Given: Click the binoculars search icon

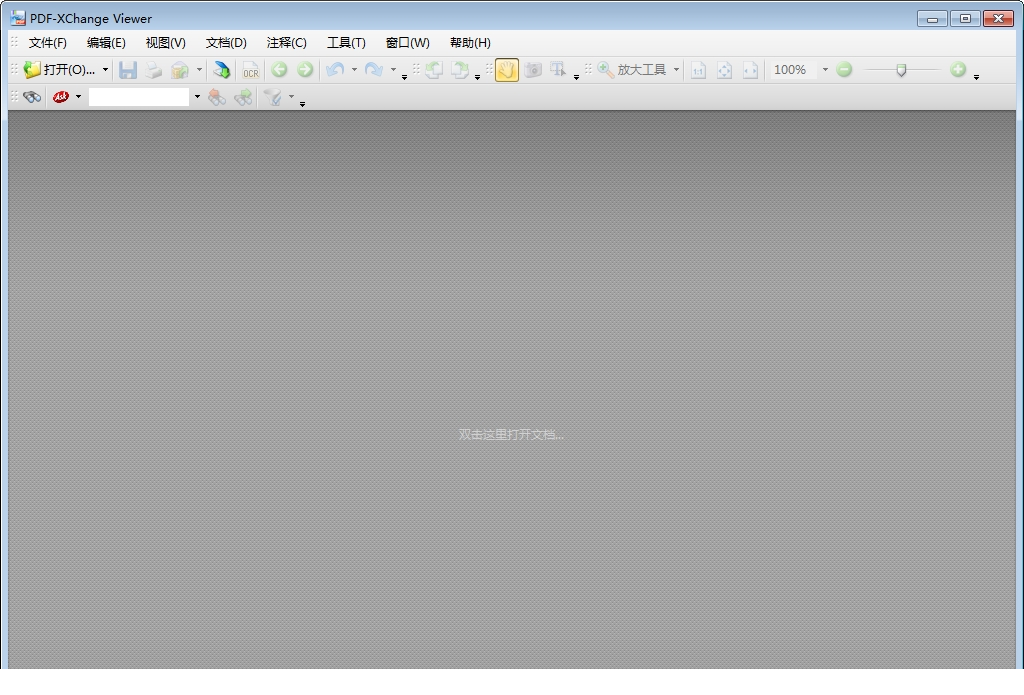Looking at the screenshot, I should pos(32,97).
